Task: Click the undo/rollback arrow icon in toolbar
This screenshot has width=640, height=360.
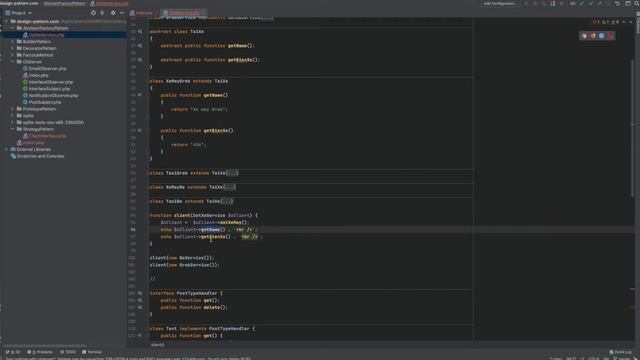Action: [x=617, y=3]
